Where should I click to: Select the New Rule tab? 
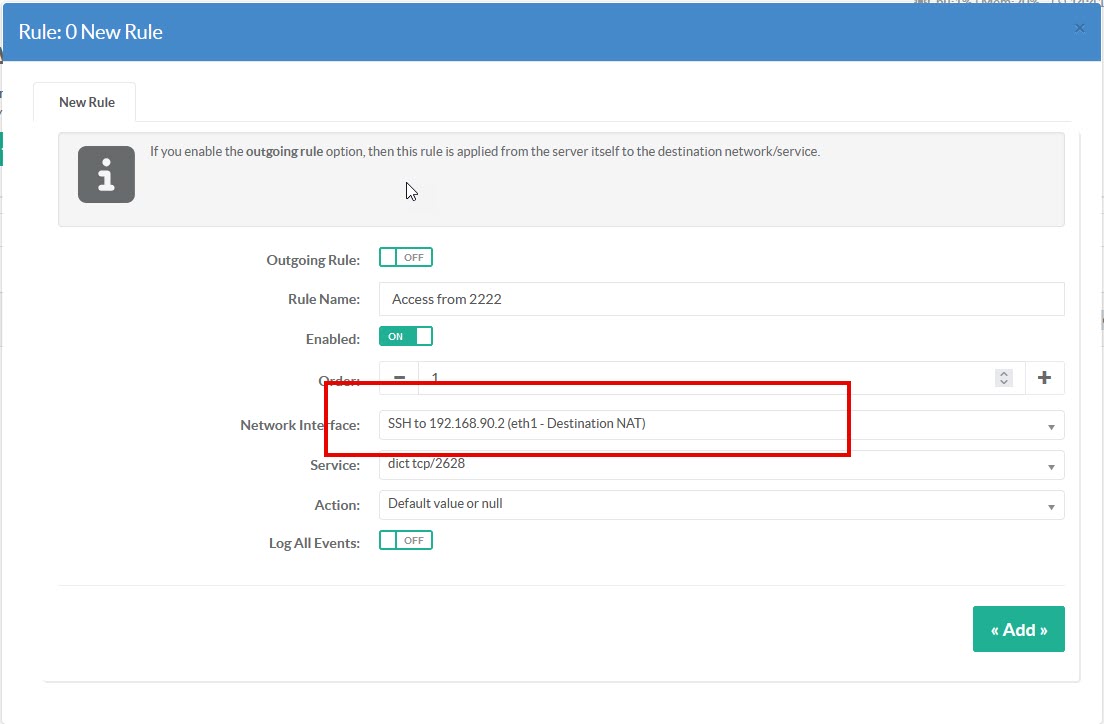click(x=86, y=102)
